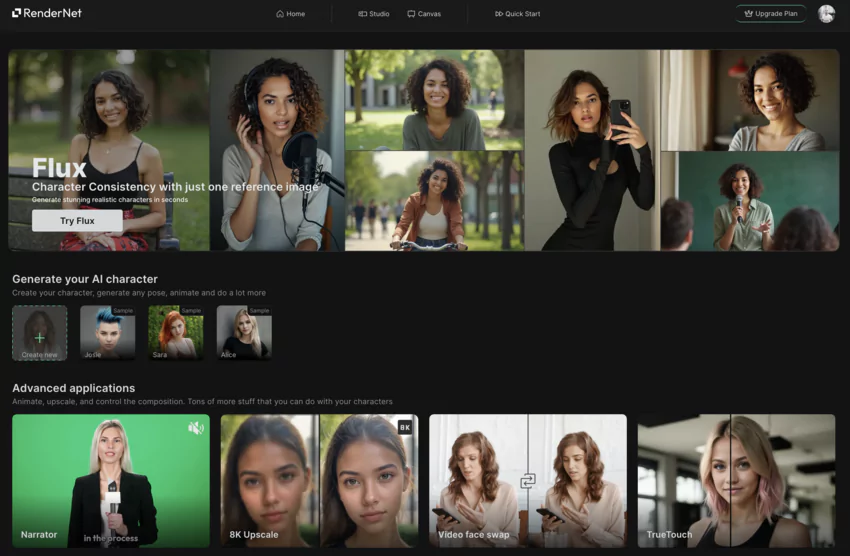Click the swap arrows icon
The height and width of the screenshot is (556, 850).
point(528,481)
